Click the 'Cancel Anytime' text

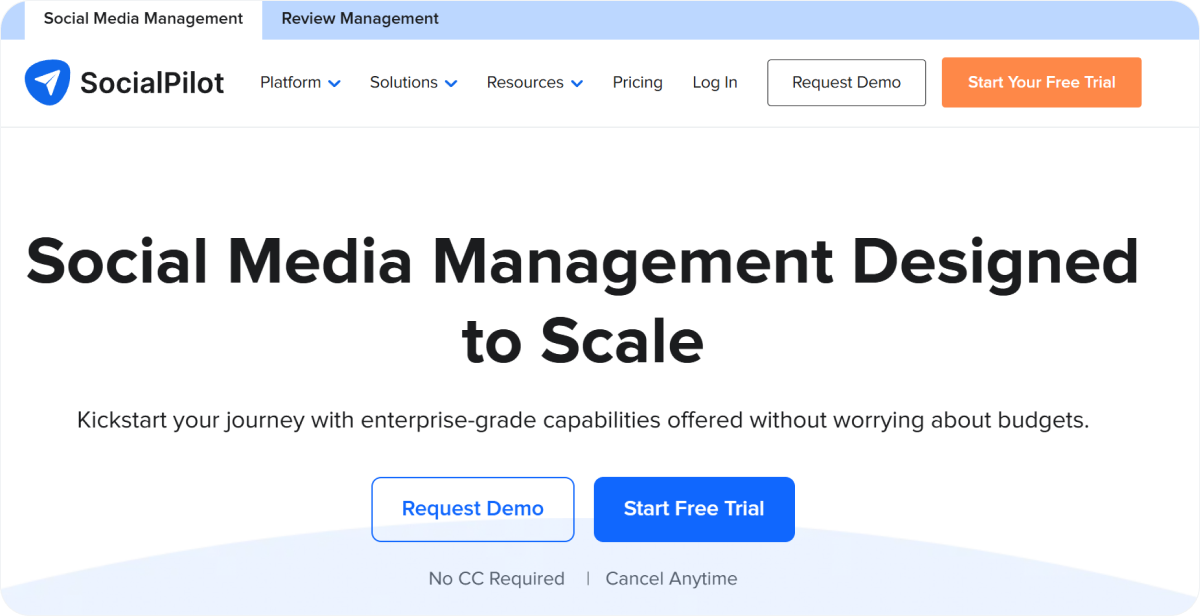(x=671, y=578)
